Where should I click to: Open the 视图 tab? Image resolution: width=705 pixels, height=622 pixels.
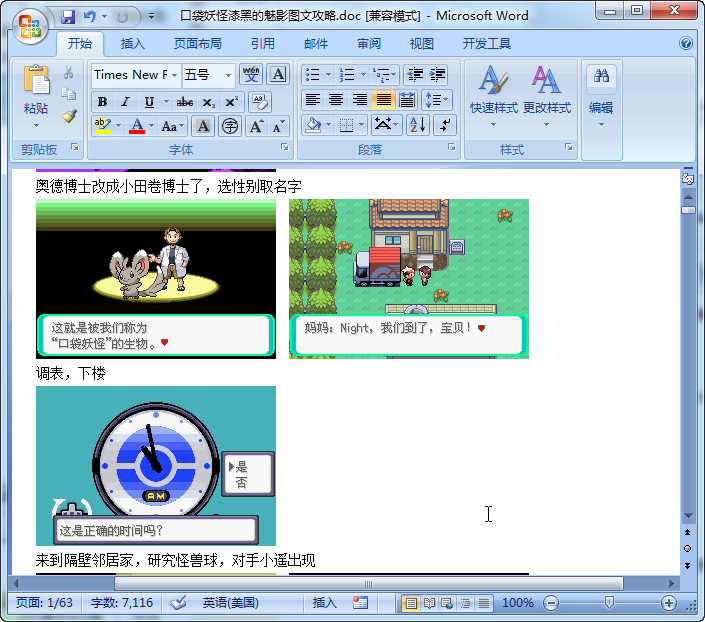(422, 44)
